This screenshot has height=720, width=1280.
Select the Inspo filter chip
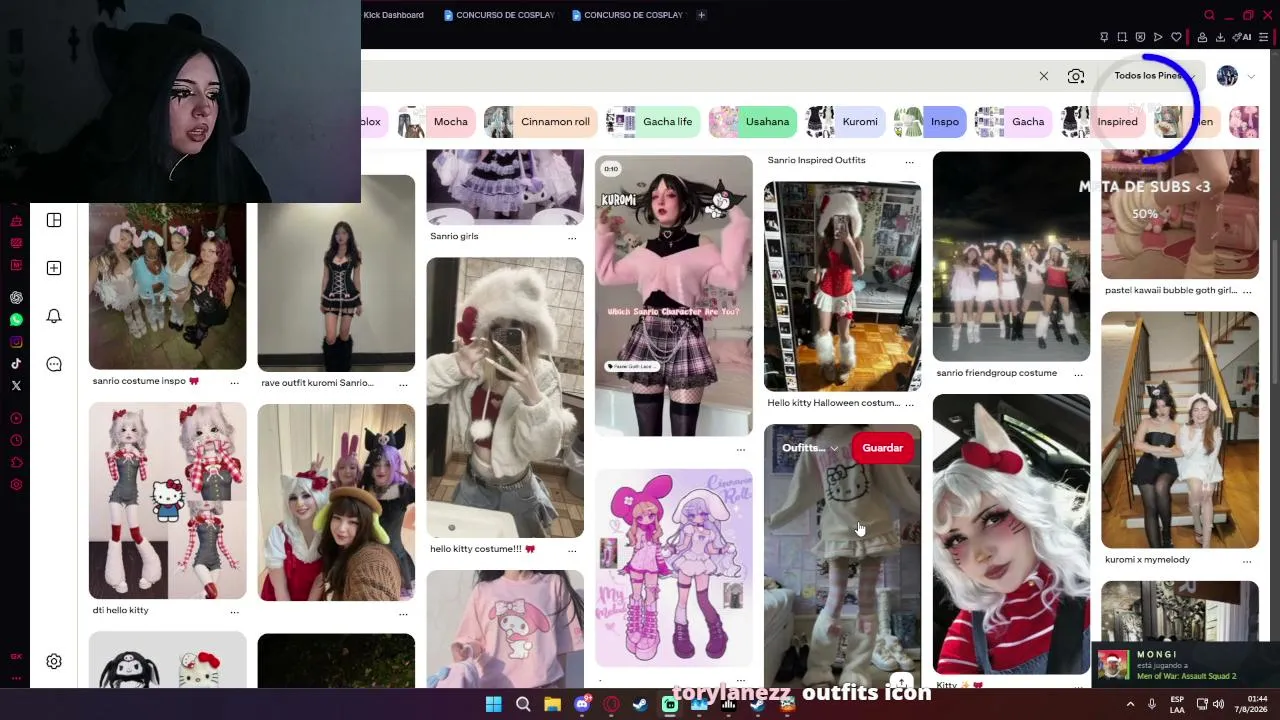click(930, 122)
